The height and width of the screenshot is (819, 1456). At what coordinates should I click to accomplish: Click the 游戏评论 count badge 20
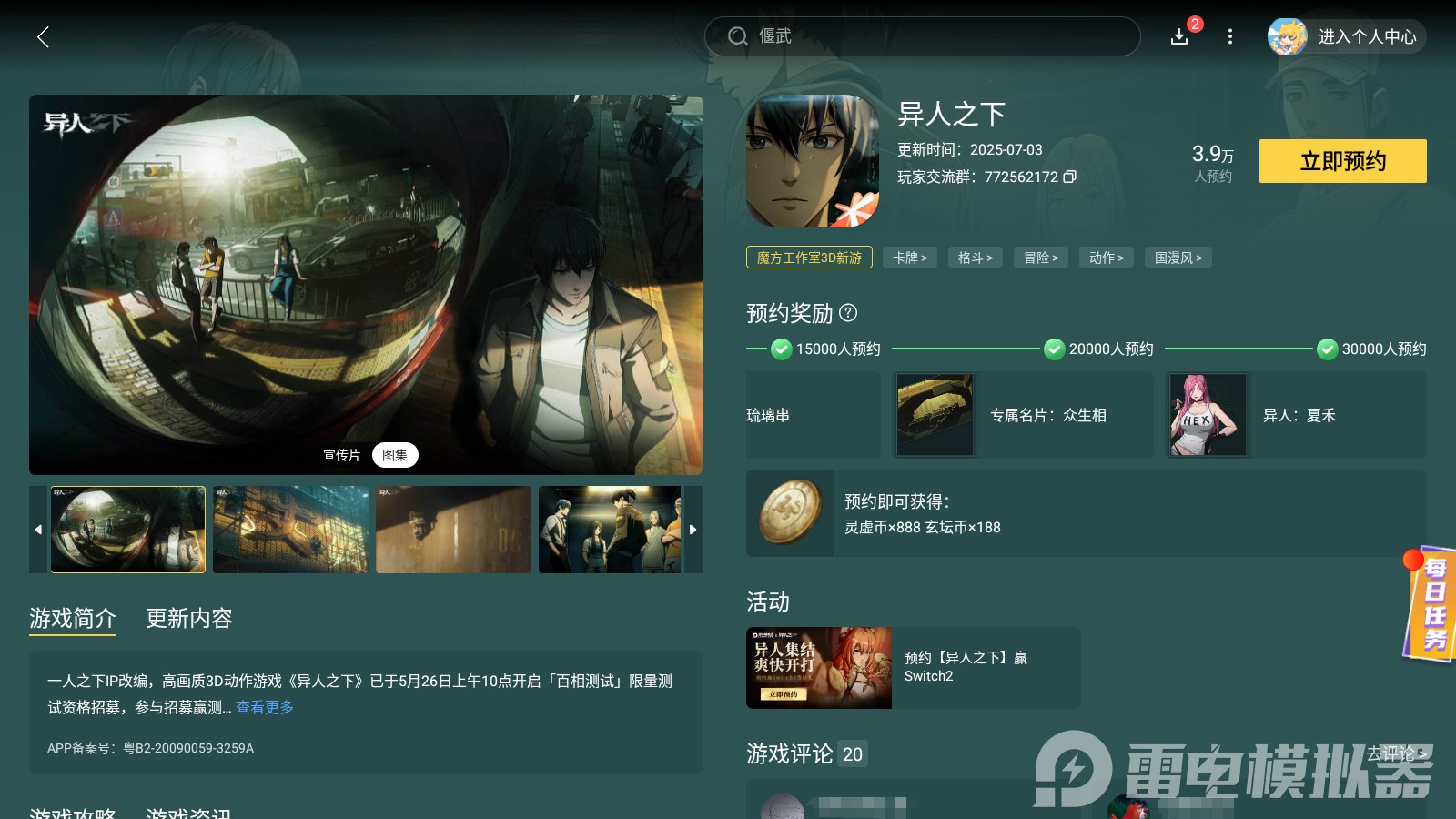[853, 754]
